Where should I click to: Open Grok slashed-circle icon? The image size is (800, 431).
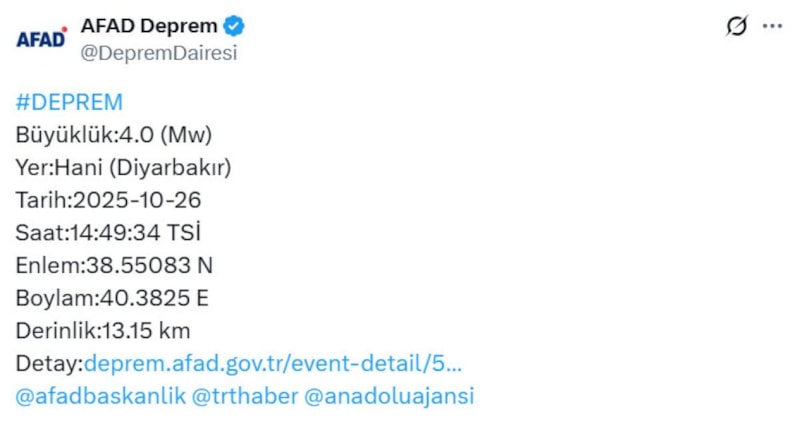pos(736,27)
